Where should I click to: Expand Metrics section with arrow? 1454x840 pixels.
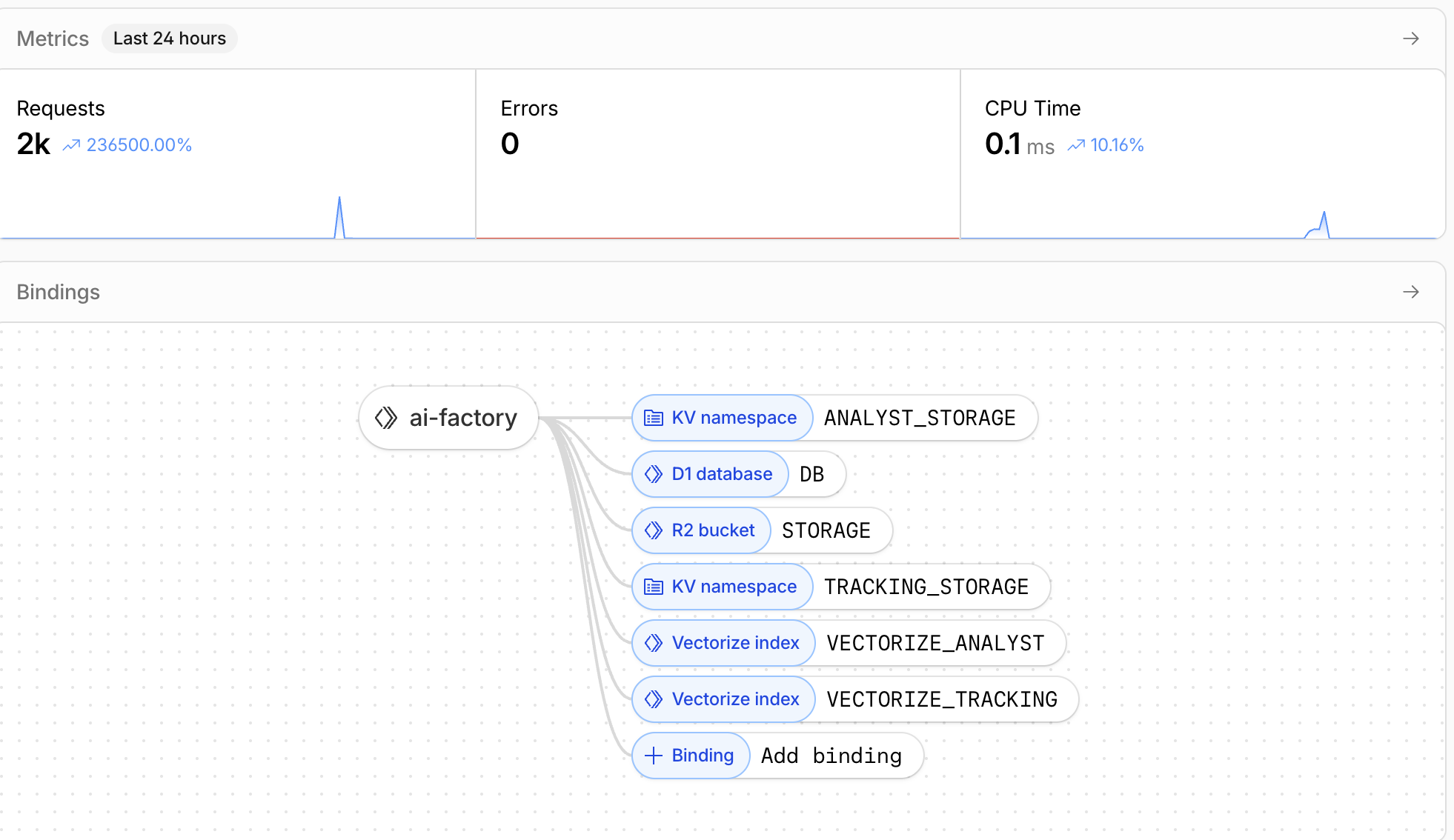[1410, 39]
